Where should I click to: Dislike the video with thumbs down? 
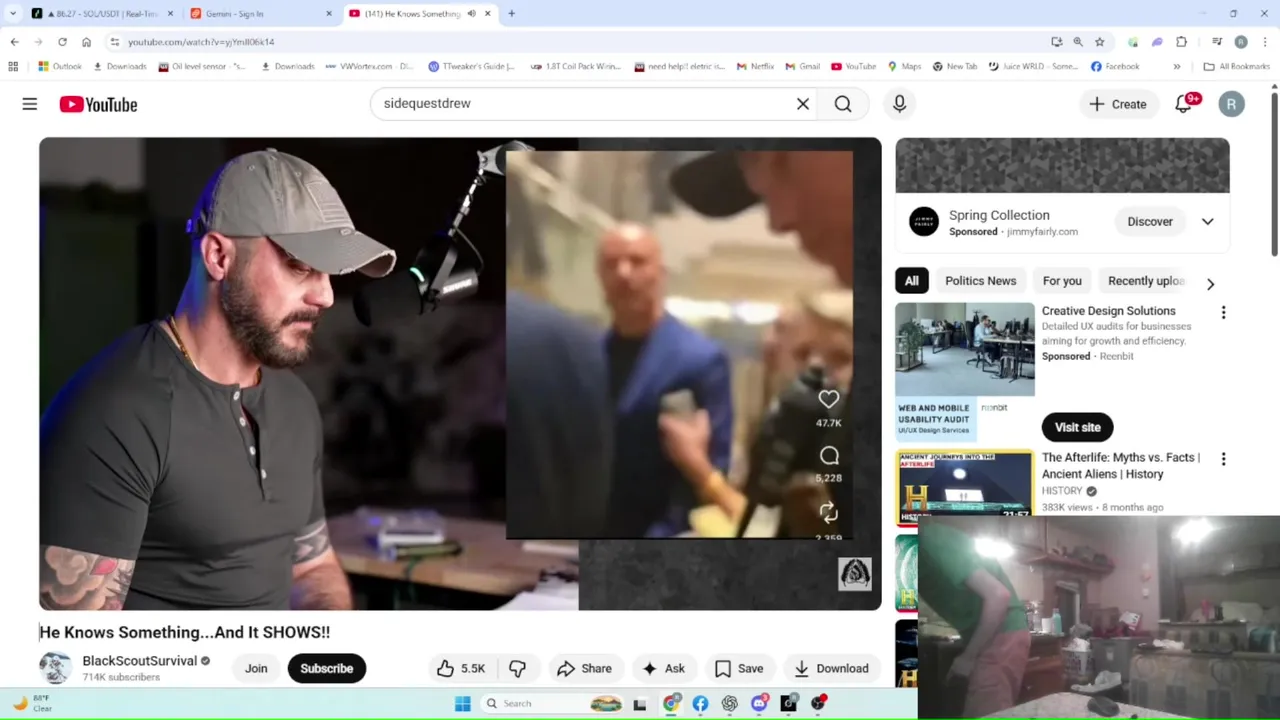tap(517, 668)
